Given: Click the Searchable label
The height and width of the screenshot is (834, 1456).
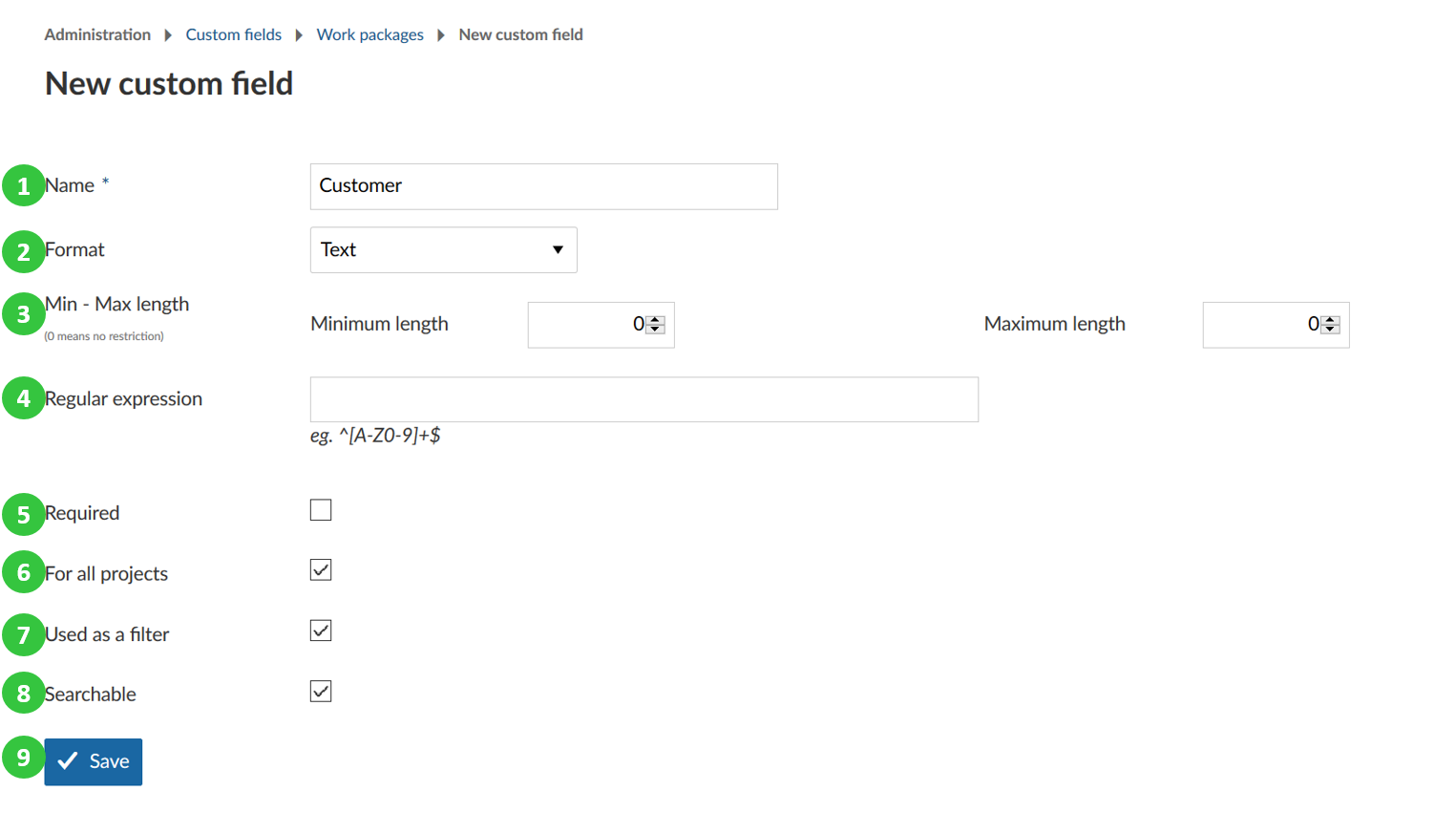Looking at the screenshot, I should pyautogui.click(x=90, y=695).
